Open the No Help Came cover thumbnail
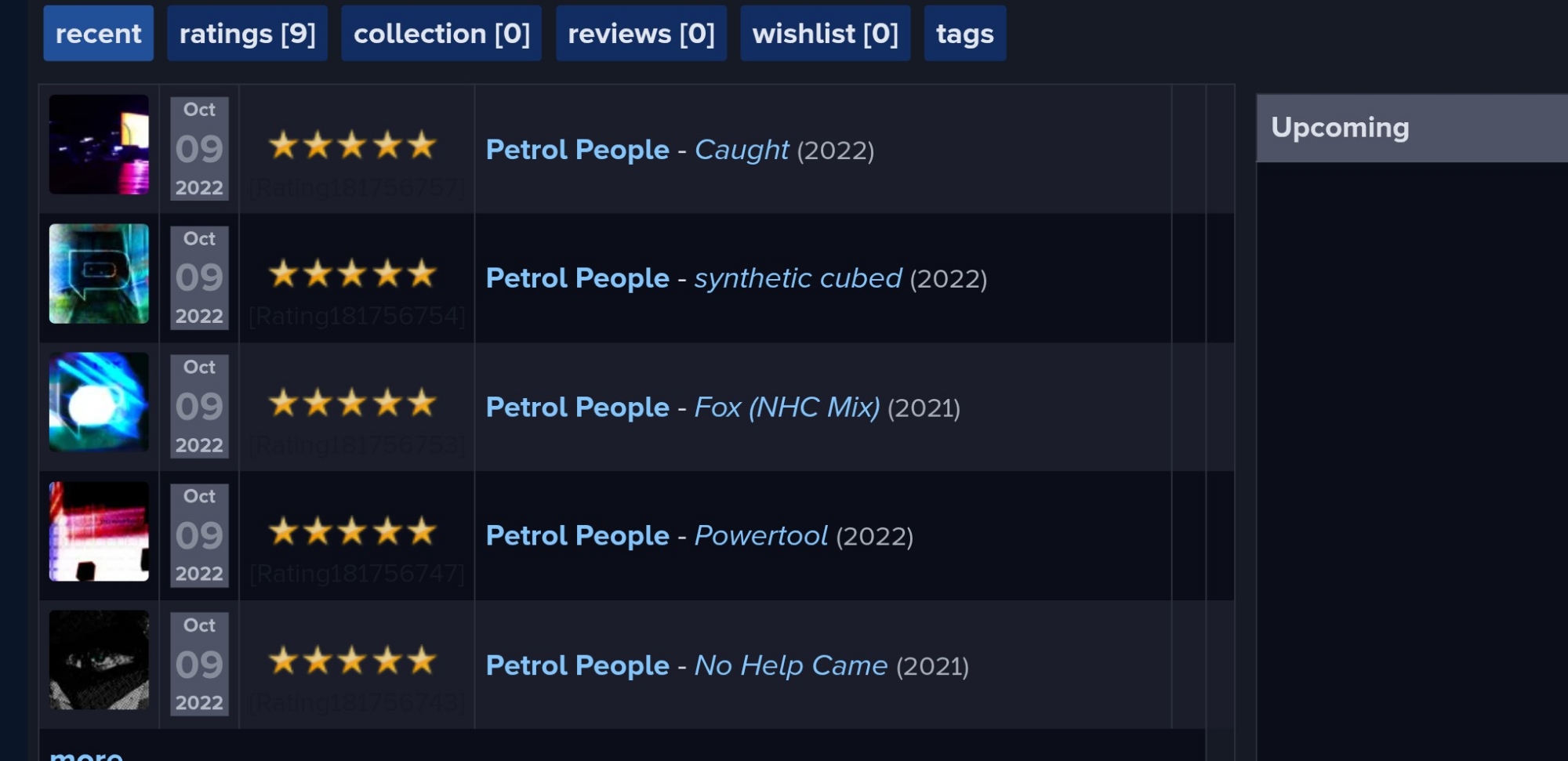The width and height of the screenshot is (1568, 761). click(x=99, y=660)
